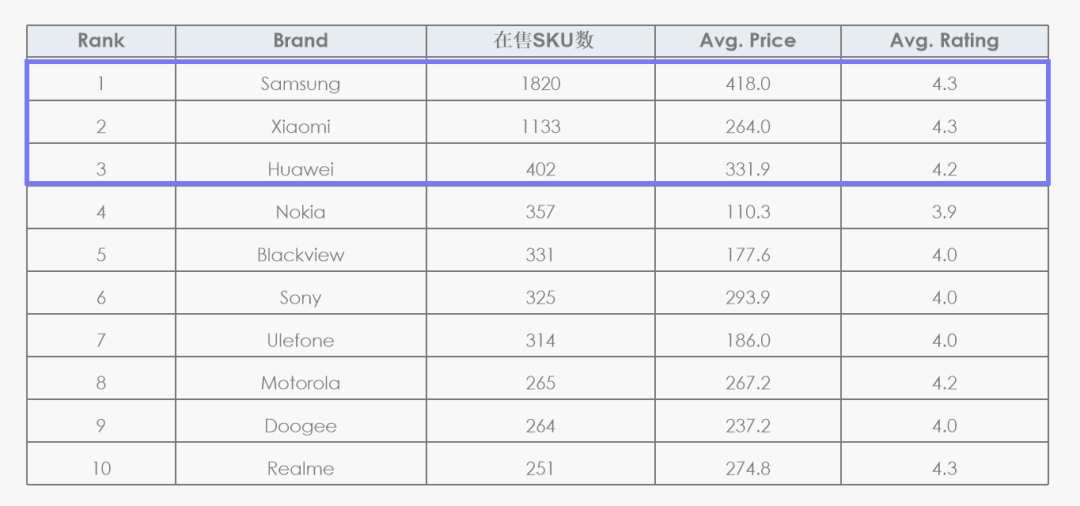Viewport: 1080px width, 506px height.
Task: Click the Realme brand cell
Action: [x=301, y=468]
